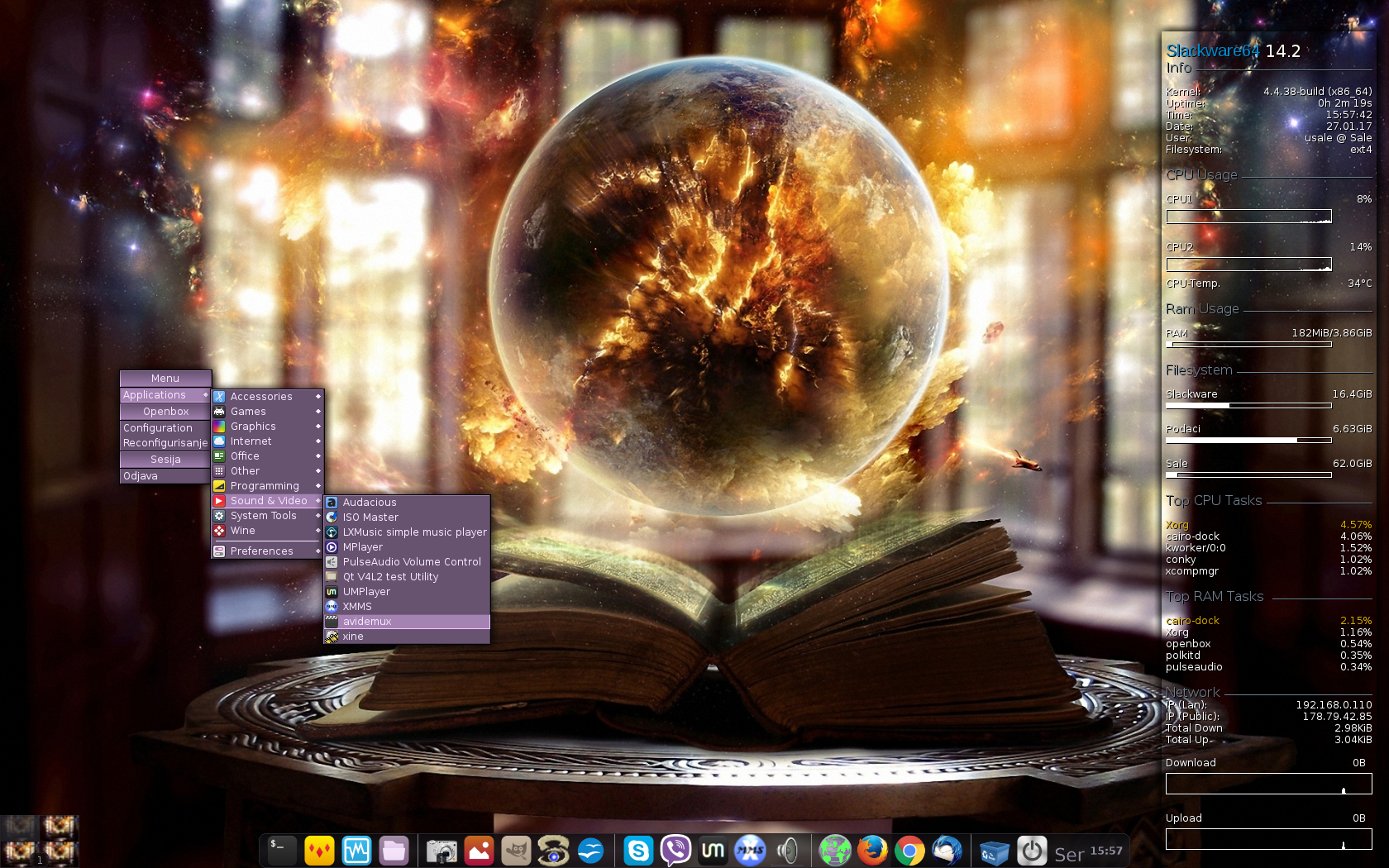This screenshot has width=1389, height=868.
Task: Click the power button icon in dock
Action: [1032, 851]
